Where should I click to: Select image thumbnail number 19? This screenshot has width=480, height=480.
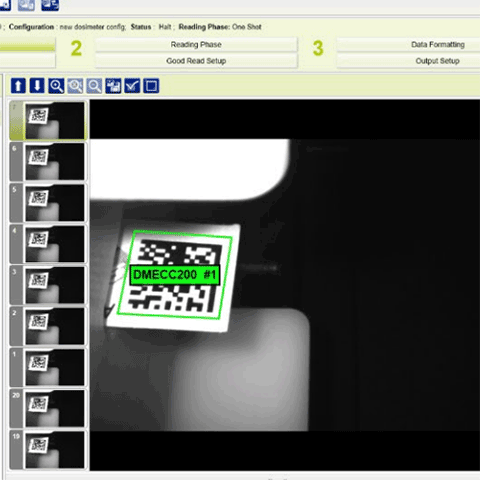48,450
